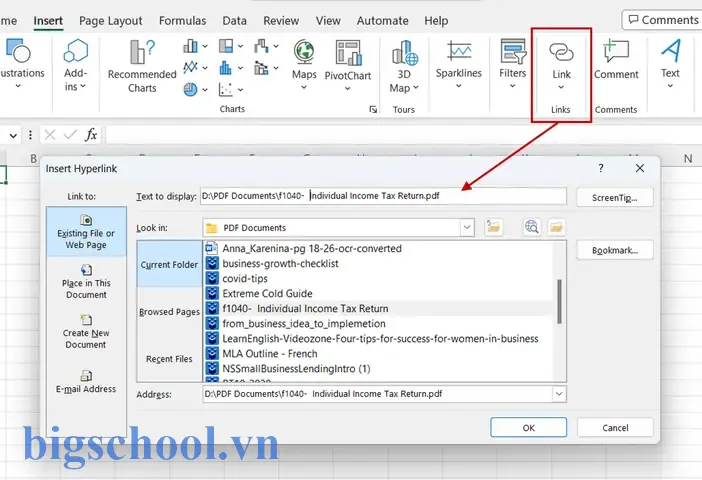The height and width of the screenshot is (480, 702).
Task: Expand the PivotChart dropdown arrow
Action: (348, 89)
